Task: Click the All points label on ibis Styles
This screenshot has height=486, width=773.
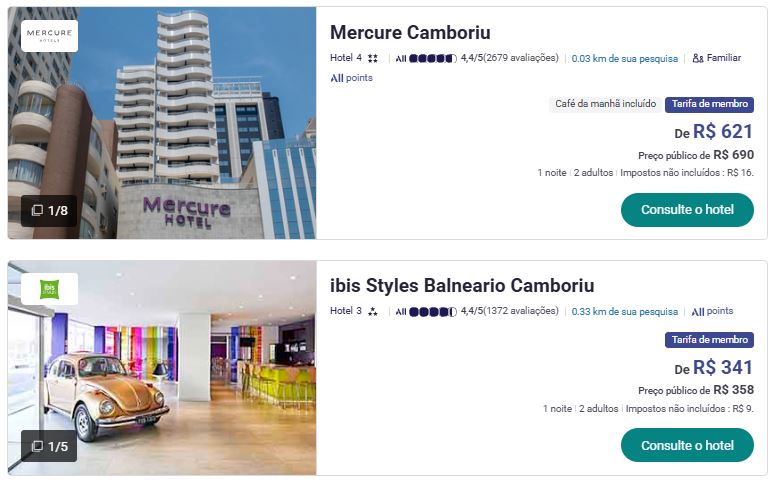Action: tap(712, 312)
